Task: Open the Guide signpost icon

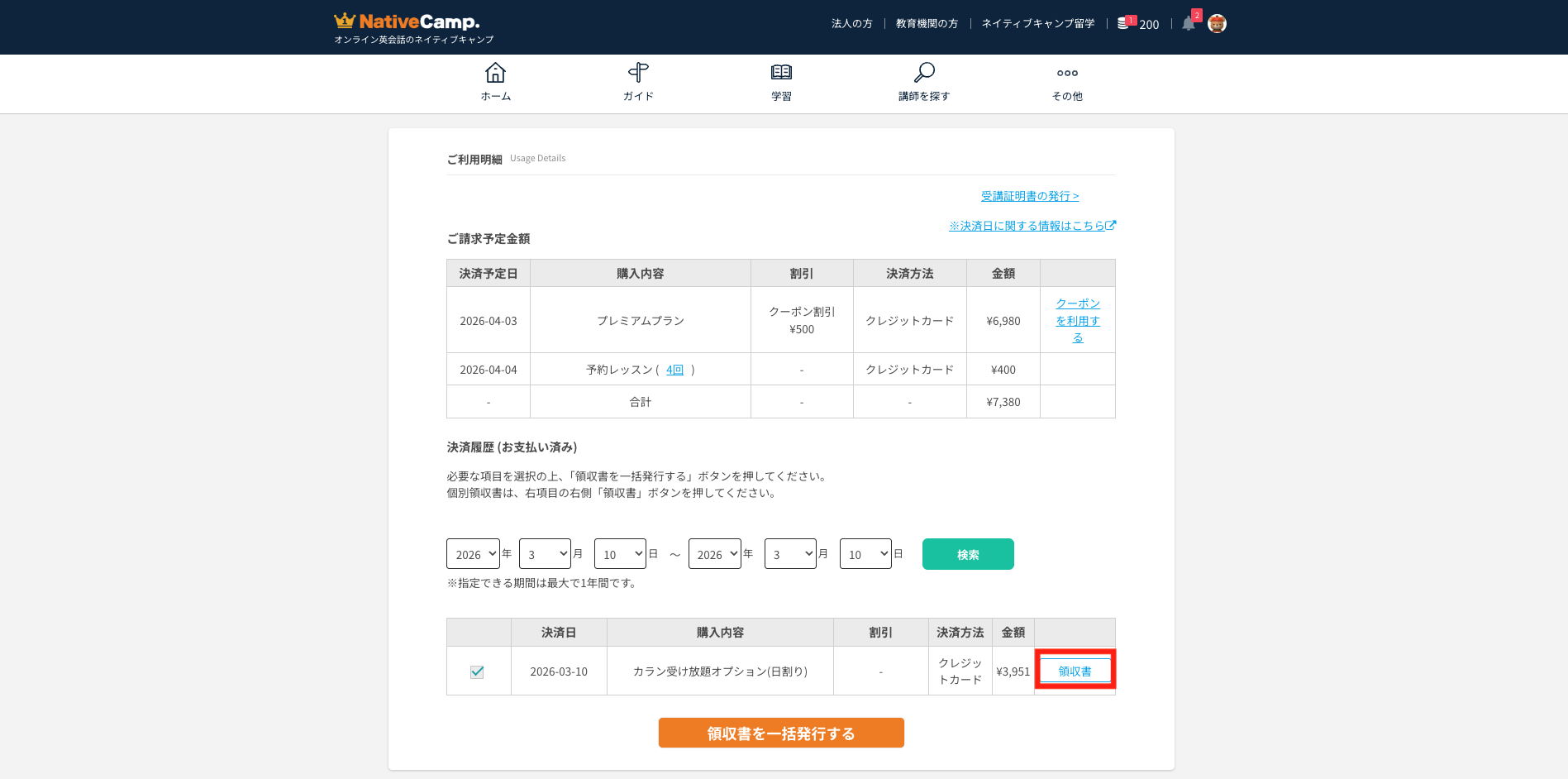Action: point(638,73)
